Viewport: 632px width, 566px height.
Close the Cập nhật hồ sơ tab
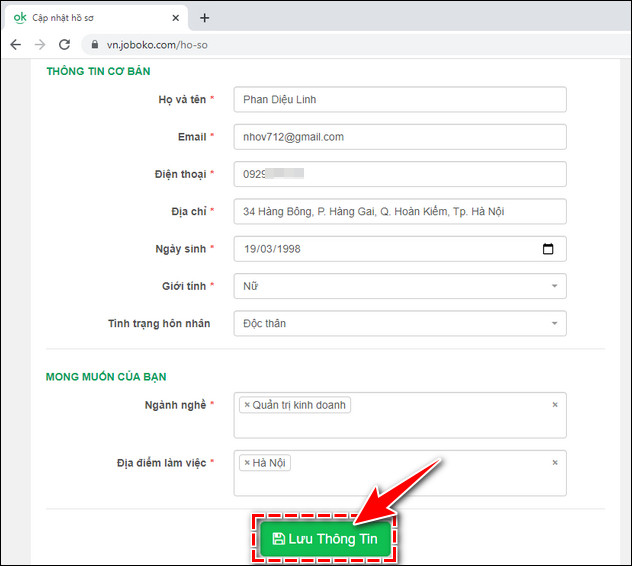click(176, 18)
